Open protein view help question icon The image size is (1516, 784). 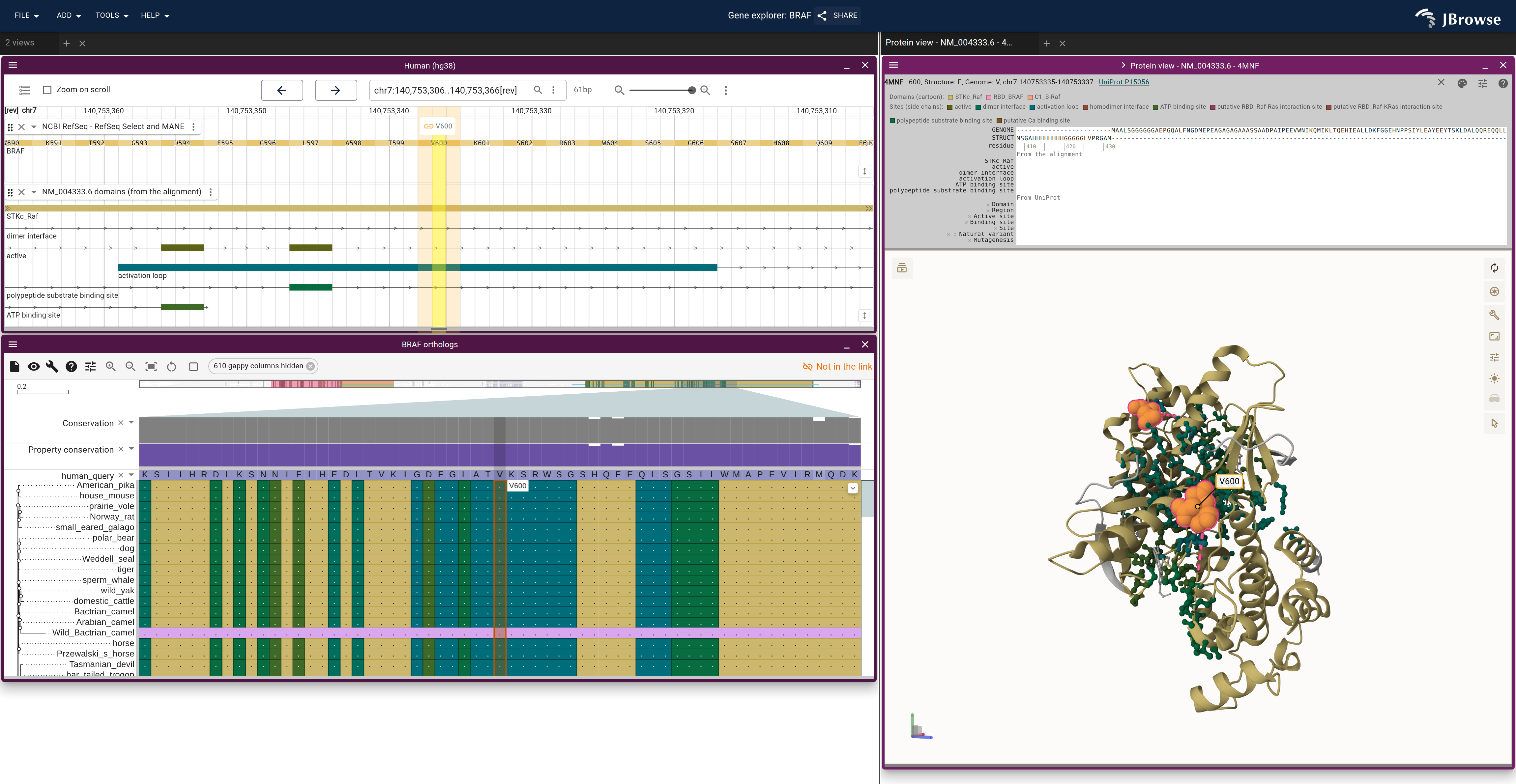[x=1502, y=83]
